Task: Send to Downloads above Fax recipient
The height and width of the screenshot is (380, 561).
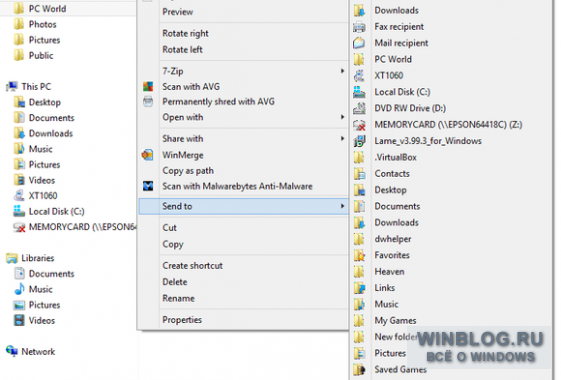Action: 396,10
